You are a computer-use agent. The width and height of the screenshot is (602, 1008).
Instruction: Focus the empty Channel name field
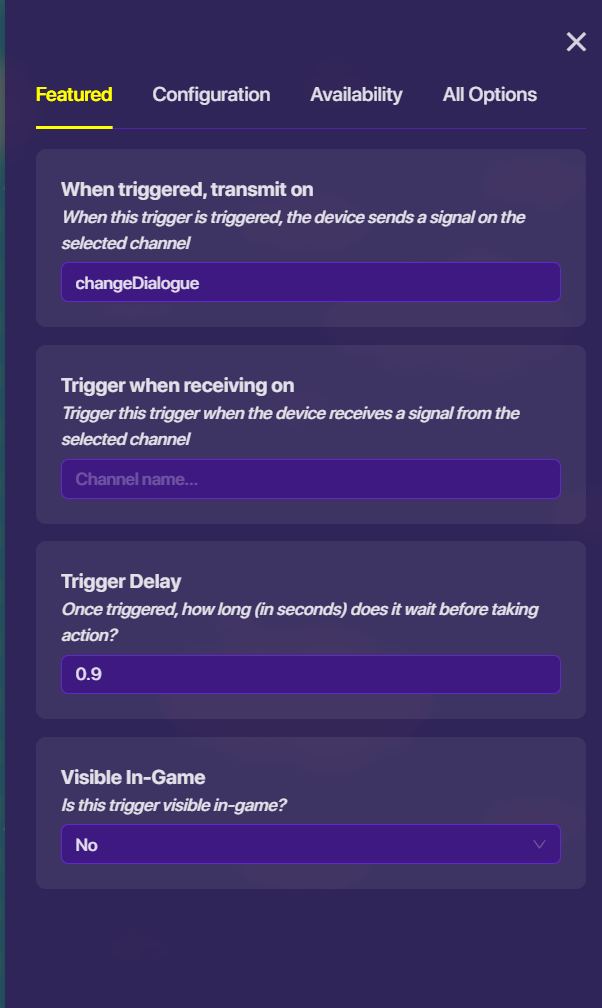point(310,479)
